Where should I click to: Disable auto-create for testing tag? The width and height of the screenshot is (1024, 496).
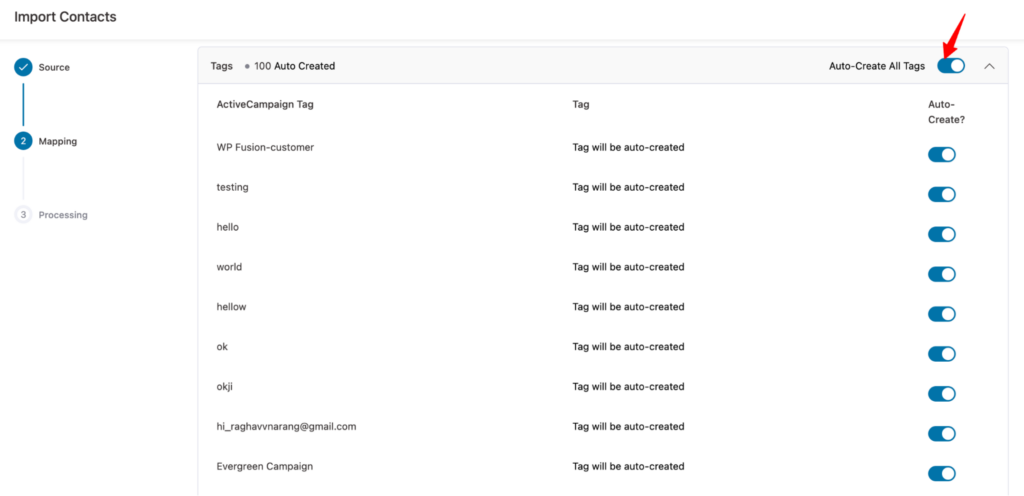(x=941, y=194)
